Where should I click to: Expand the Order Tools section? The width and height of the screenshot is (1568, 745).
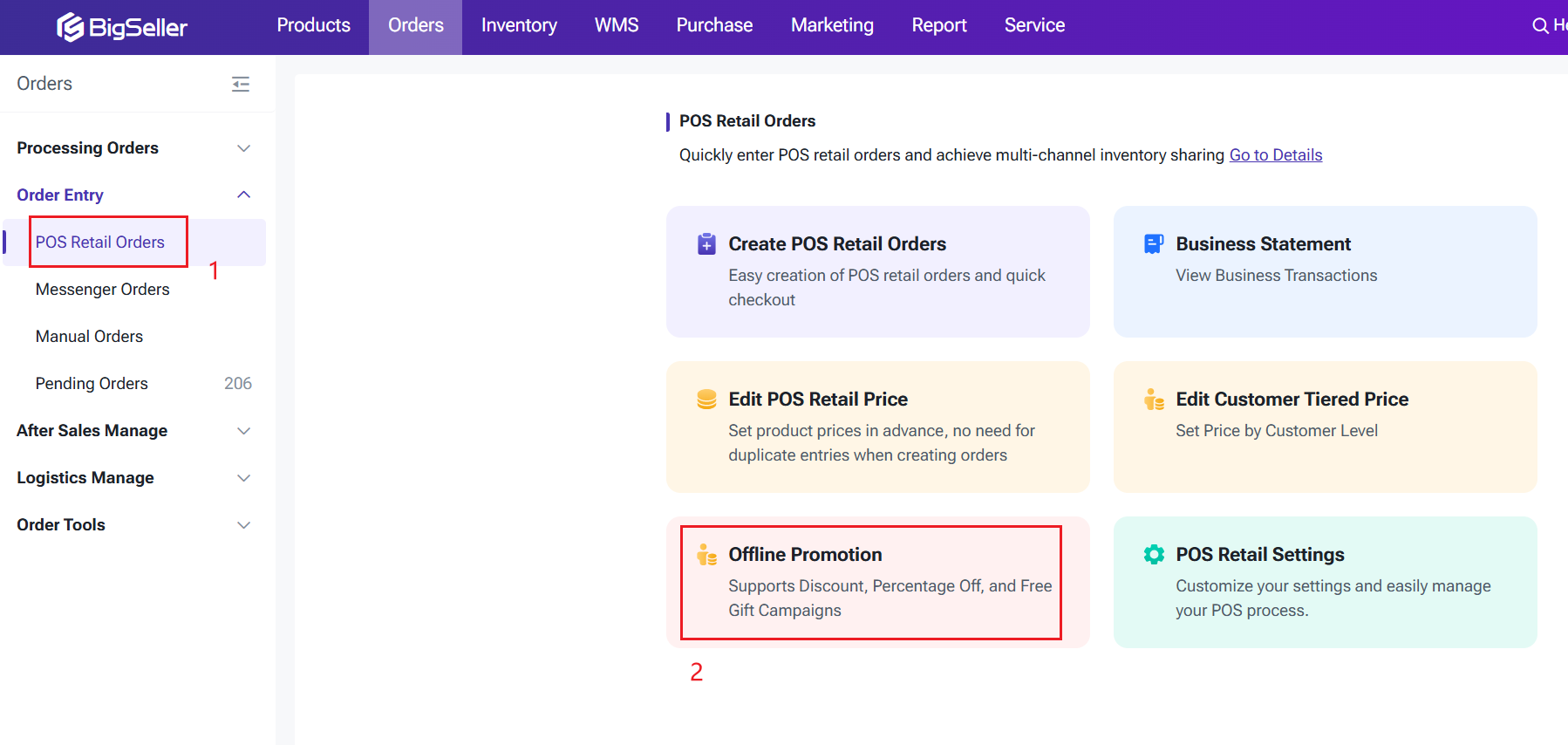pos(244,525)
